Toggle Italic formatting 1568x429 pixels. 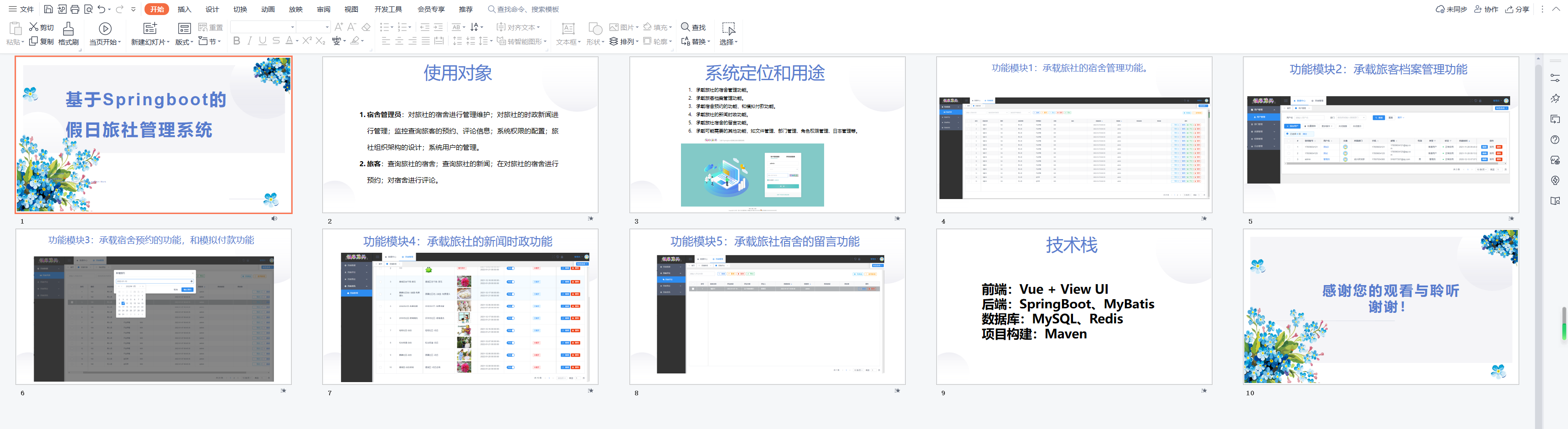pyautogui.click(x=250, y=41)
